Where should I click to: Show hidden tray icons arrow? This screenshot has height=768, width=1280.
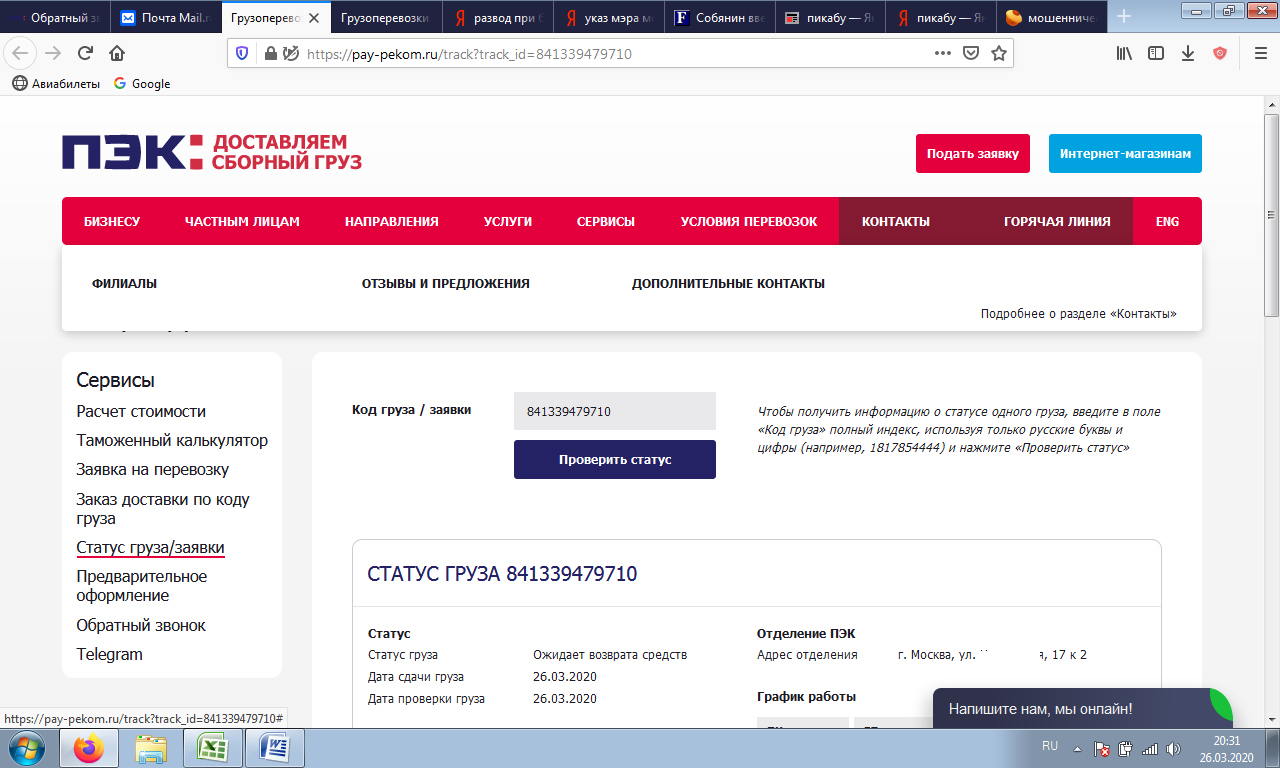coord(1077,748)
